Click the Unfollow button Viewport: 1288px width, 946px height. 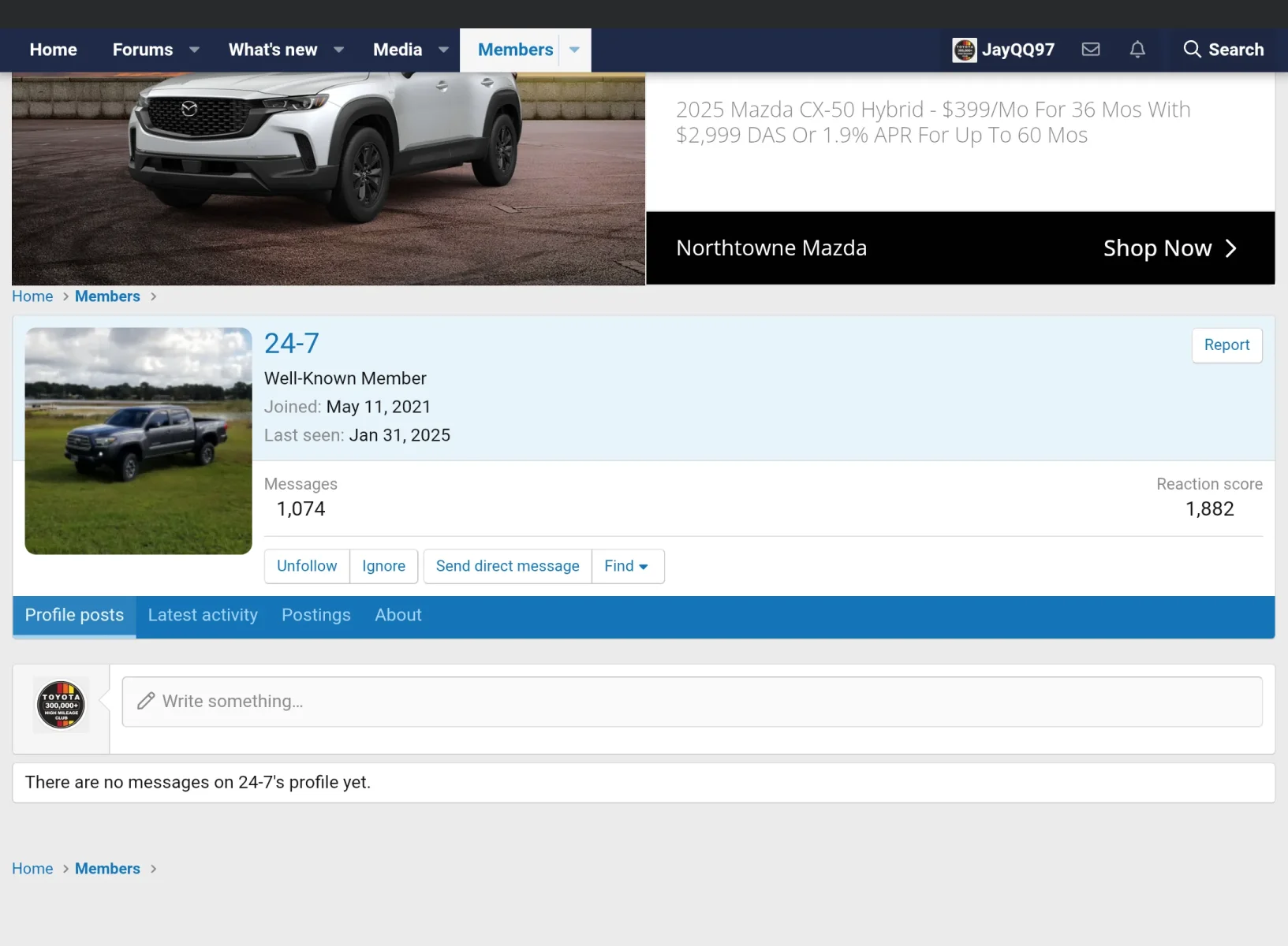tap(307, 566)
